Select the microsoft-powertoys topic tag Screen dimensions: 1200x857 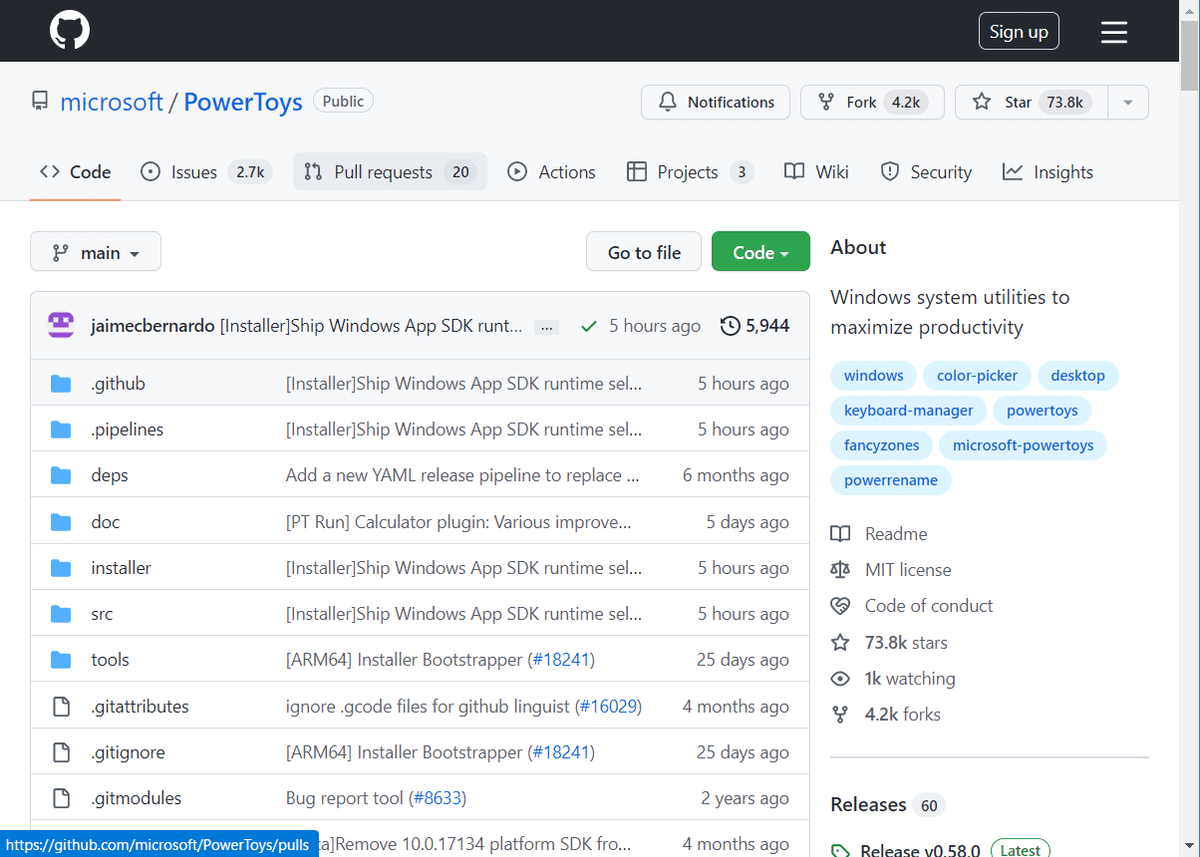pyautogui.click(x=1023, y=446)
